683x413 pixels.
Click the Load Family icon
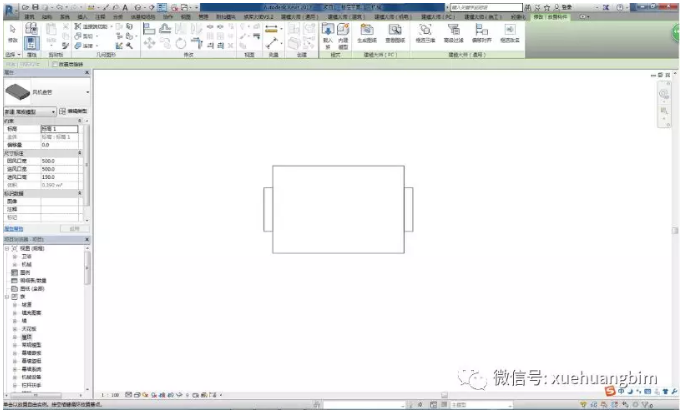[328, 30]
